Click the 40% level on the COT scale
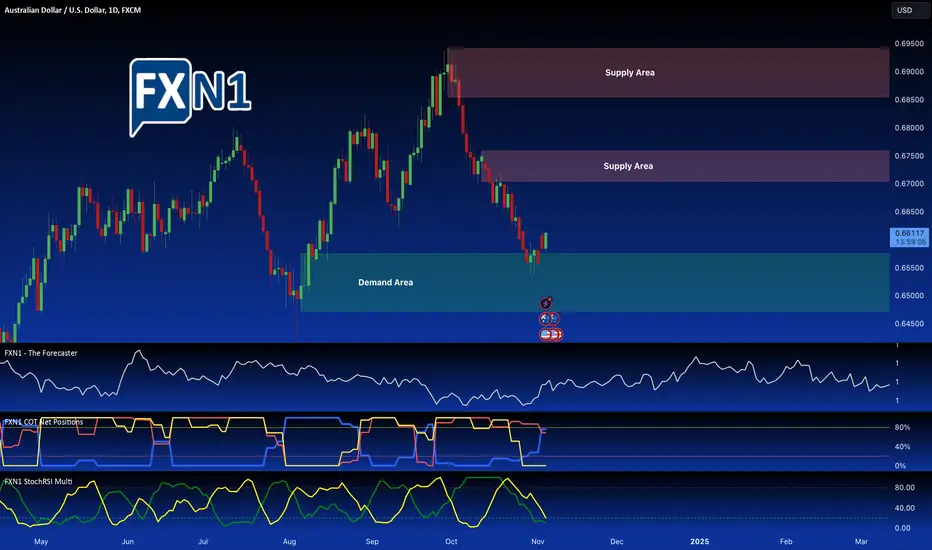The image size is (932, 550). click(x=902, y=447)
